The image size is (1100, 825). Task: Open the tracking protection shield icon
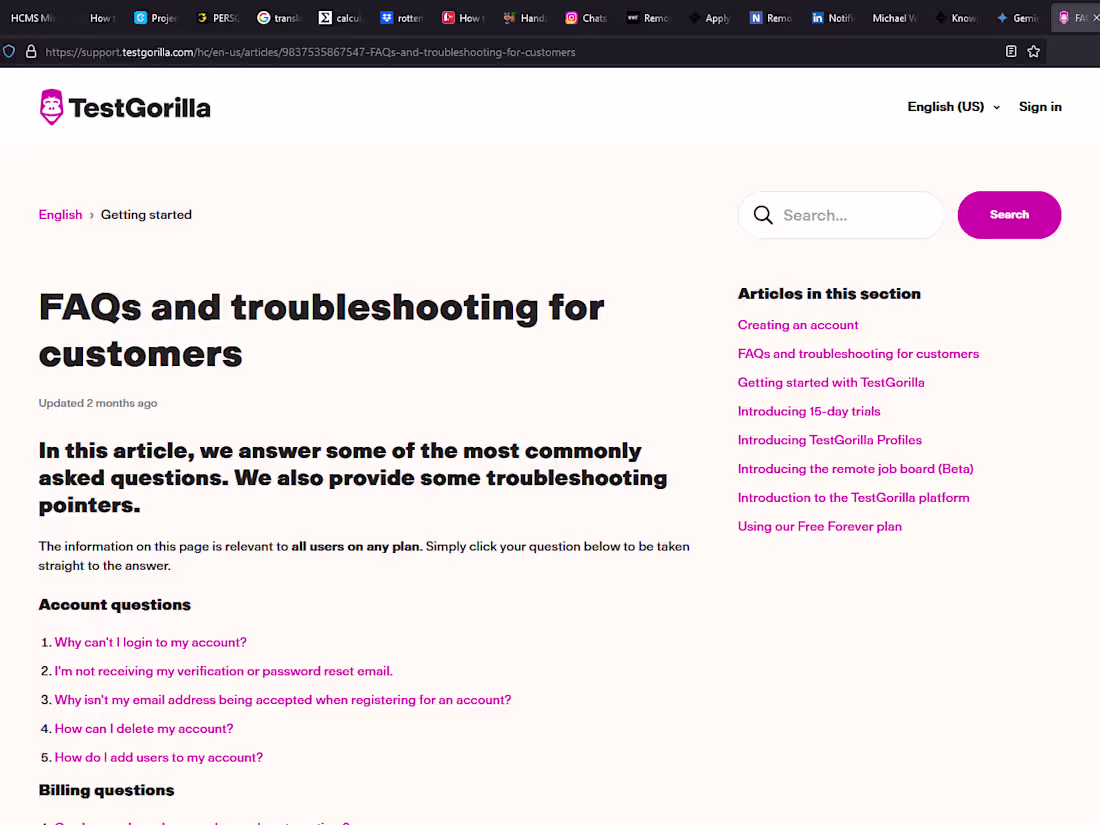tap(9, 51)
